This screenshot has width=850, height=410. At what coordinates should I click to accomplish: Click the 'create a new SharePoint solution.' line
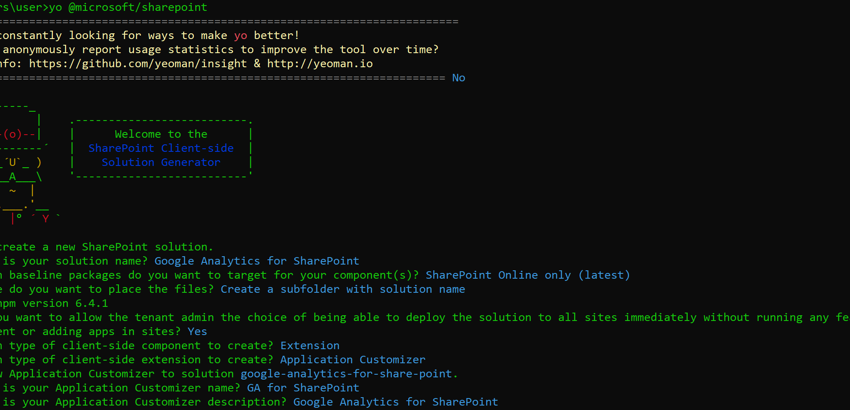tap(107, 247)
